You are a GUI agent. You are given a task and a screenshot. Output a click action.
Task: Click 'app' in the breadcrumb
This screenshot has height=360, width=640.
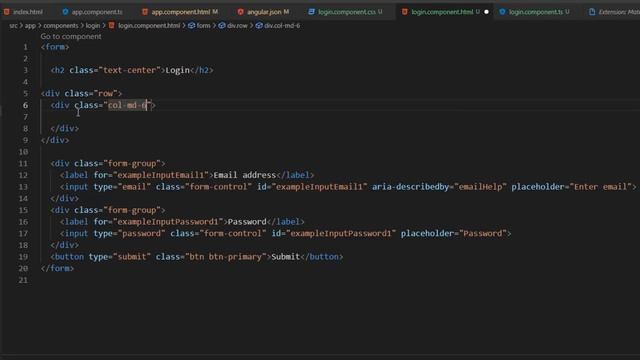click(30, 25)
